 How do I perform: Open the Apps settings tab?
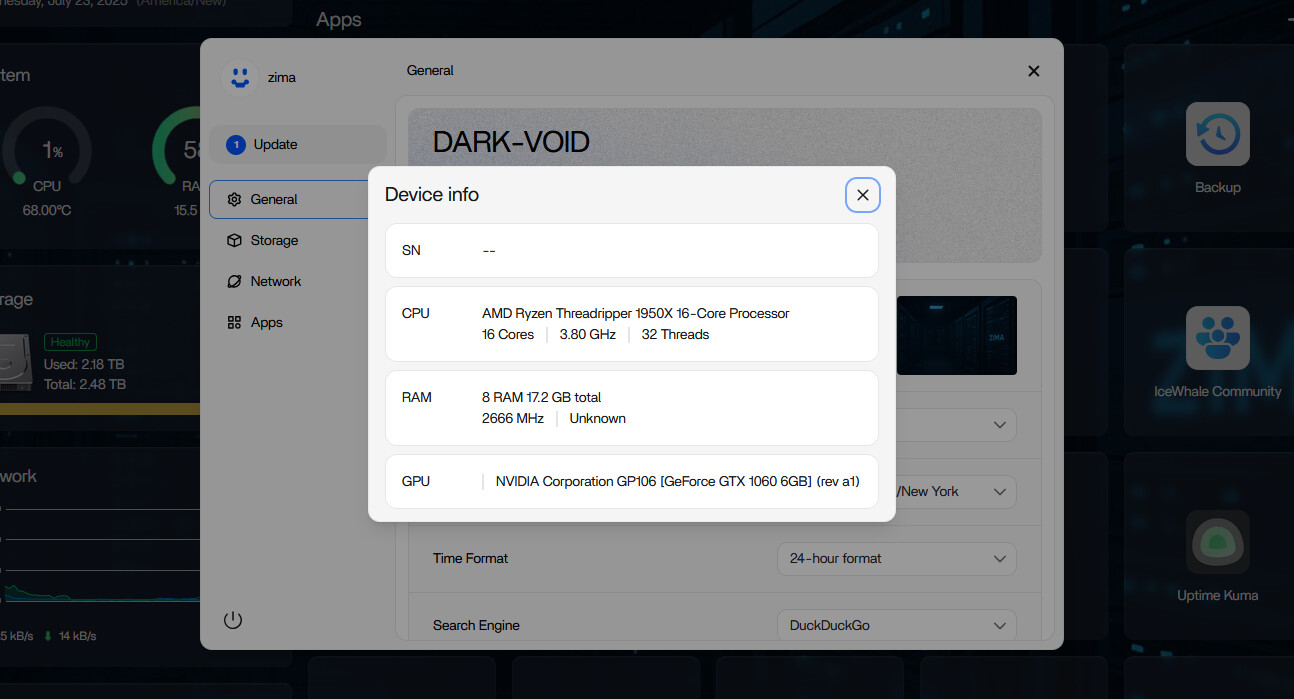(x=298, y=322)
